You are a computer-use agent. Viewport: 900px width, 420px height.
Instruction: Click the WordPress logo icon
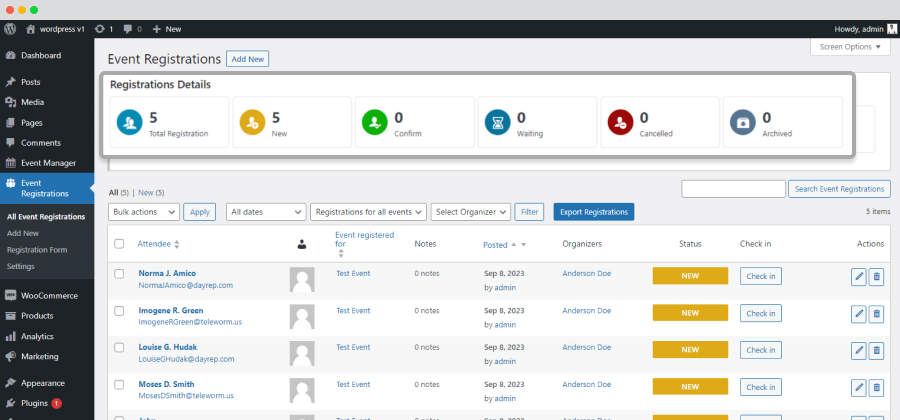pos(10,29)
